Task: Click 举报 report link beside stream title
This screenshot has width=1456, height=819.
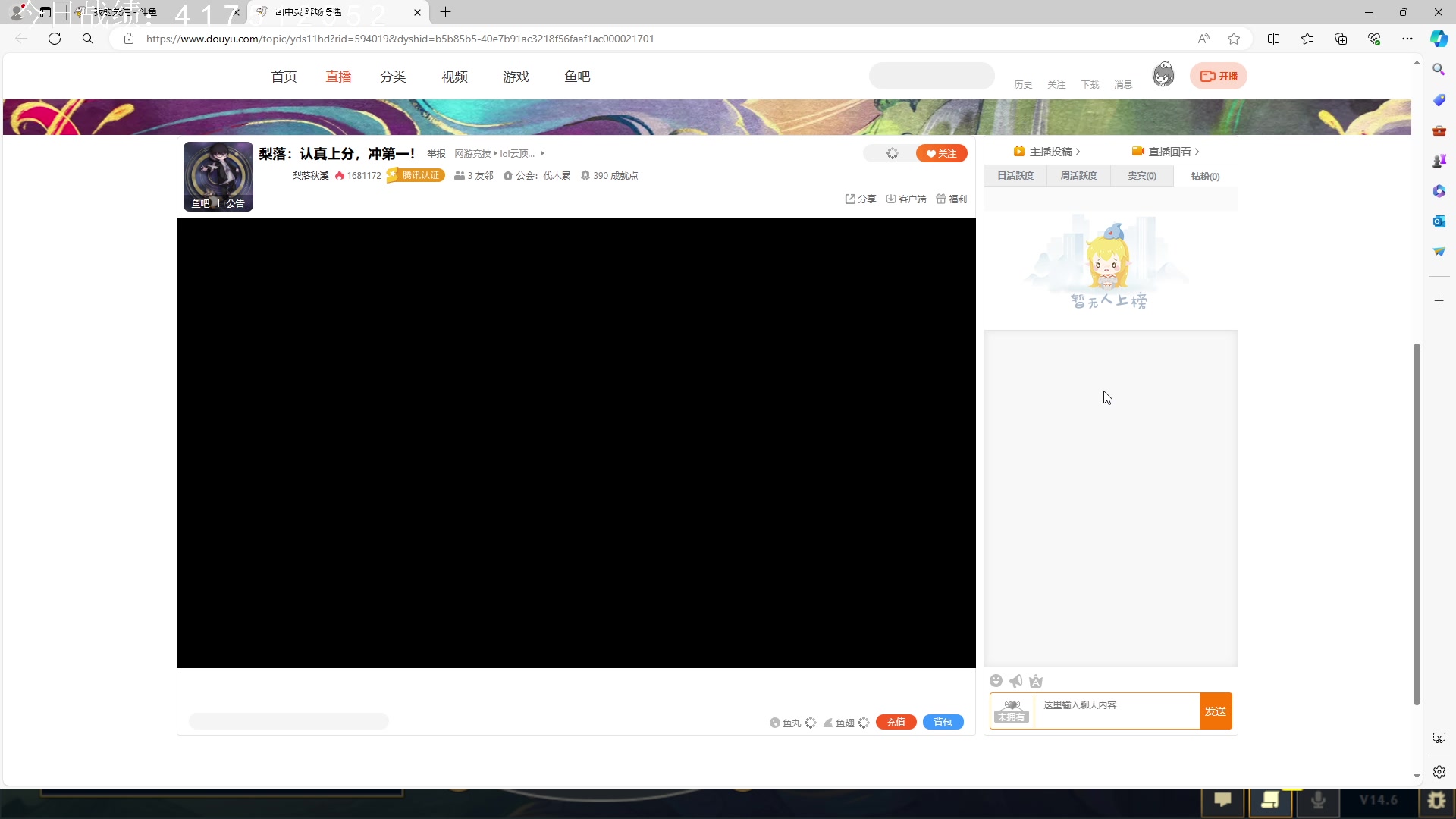Action: coord(436,154)
